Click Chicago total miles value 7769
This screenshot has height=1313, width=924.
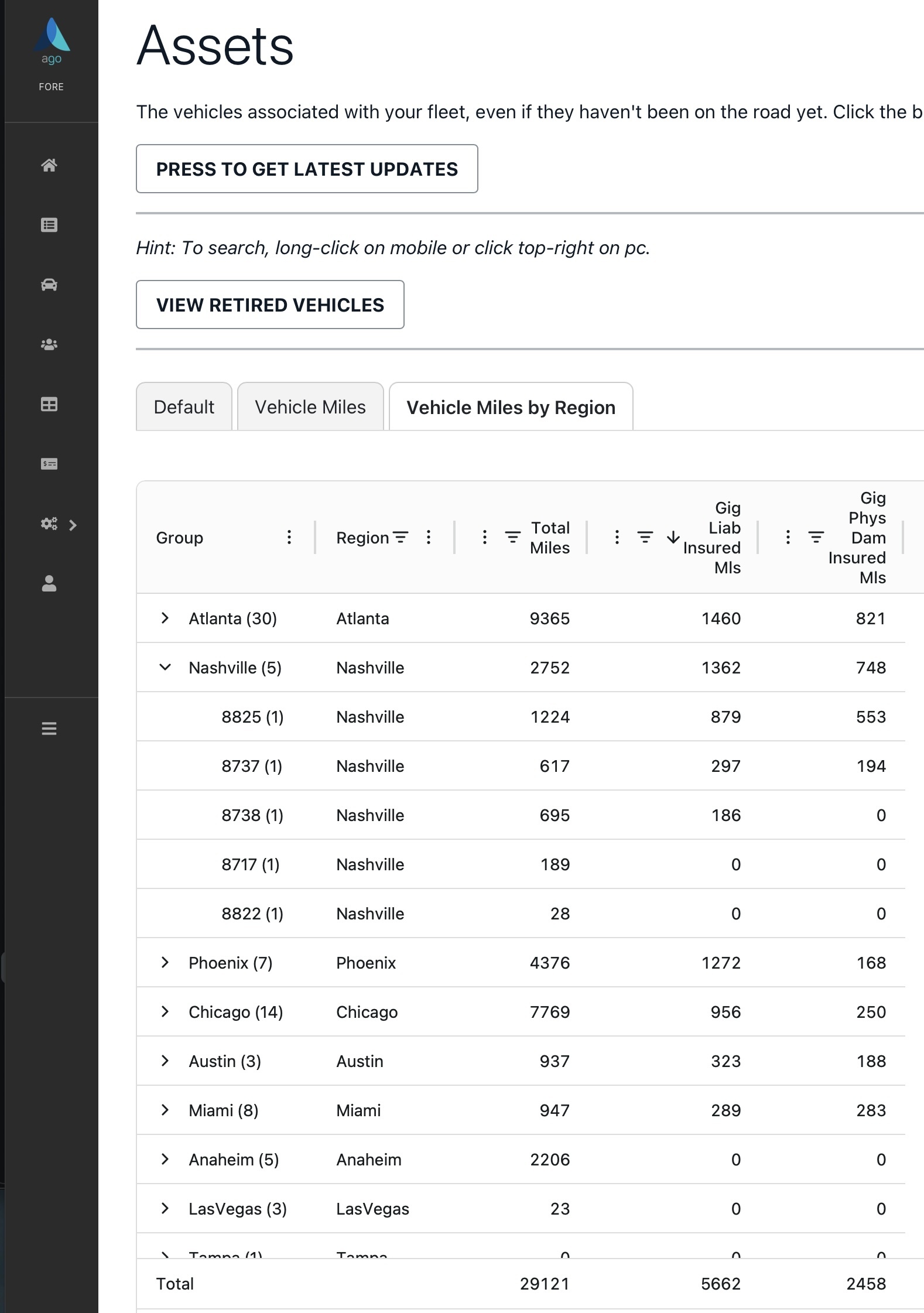click(x=550, y=1012)
